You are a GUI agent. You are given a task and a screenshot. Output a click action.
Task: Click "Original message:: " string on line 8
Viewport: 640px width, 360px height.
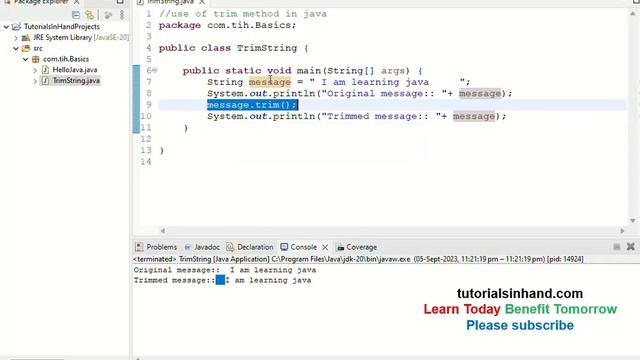384,94
